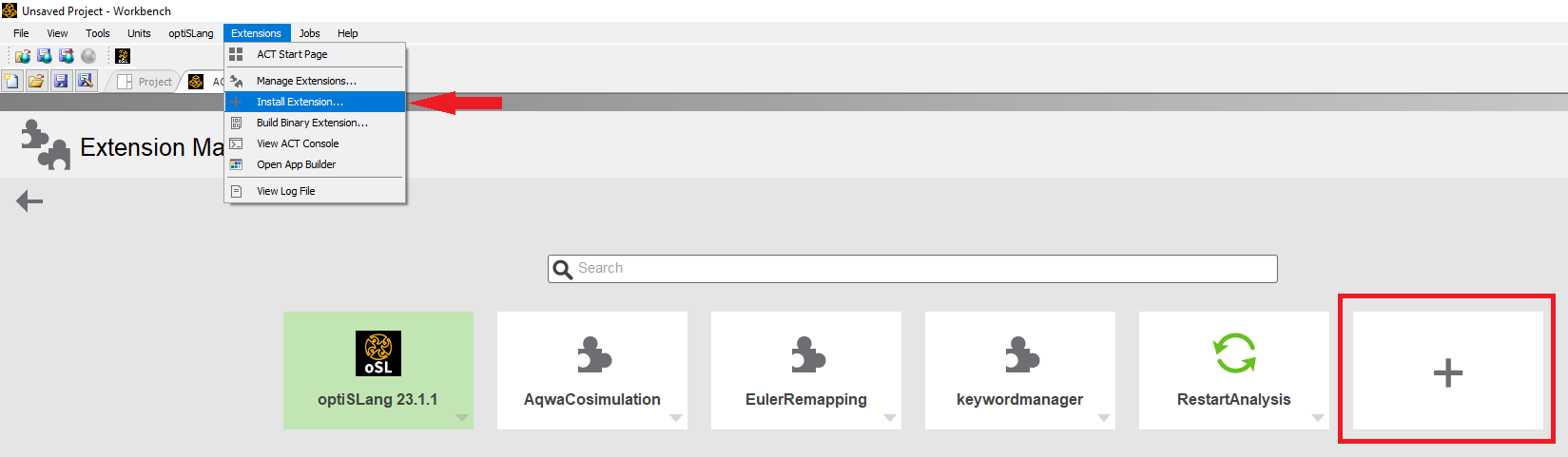Click the plus tile to add extension
1568x457 pixels.
[1447, 371]
